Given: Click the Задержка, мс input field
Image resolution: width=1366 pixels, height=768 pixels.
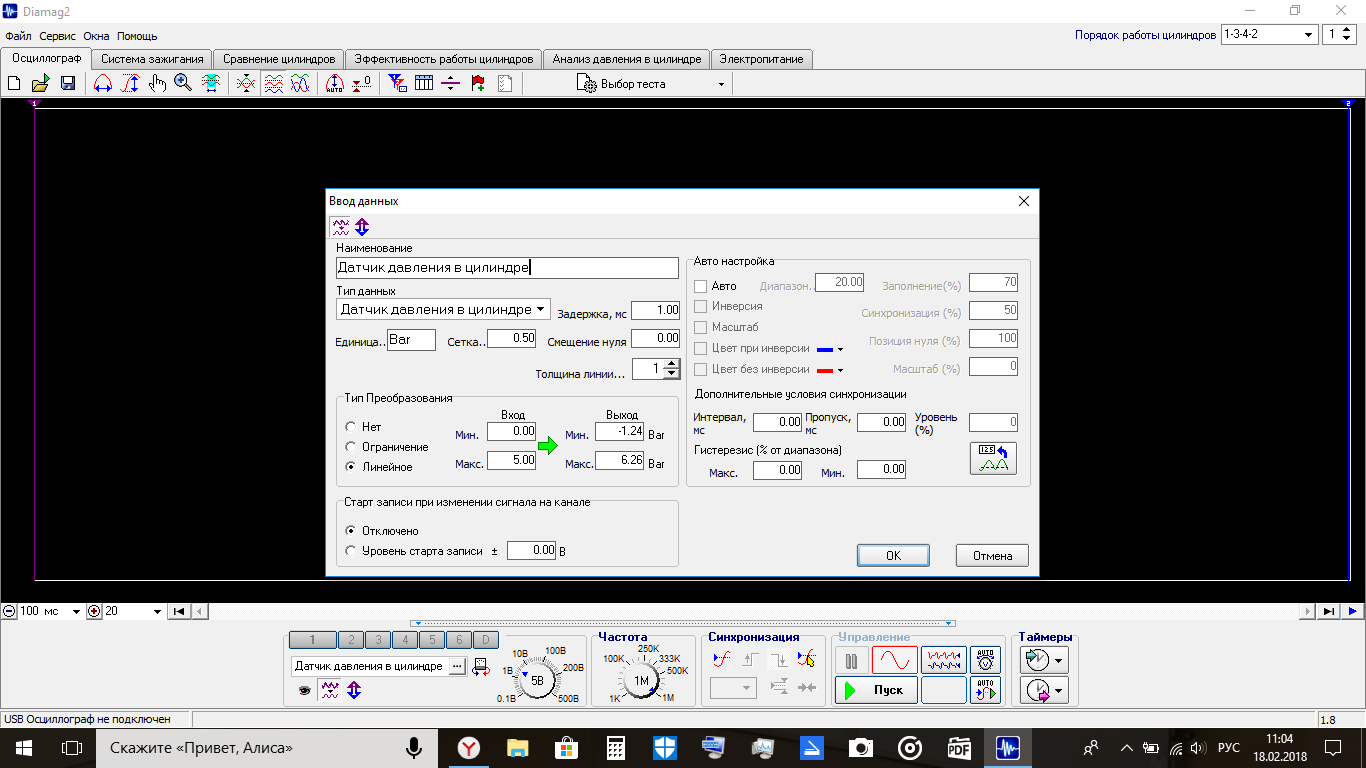Looking at the screenshot, I should tap(655, 310).
